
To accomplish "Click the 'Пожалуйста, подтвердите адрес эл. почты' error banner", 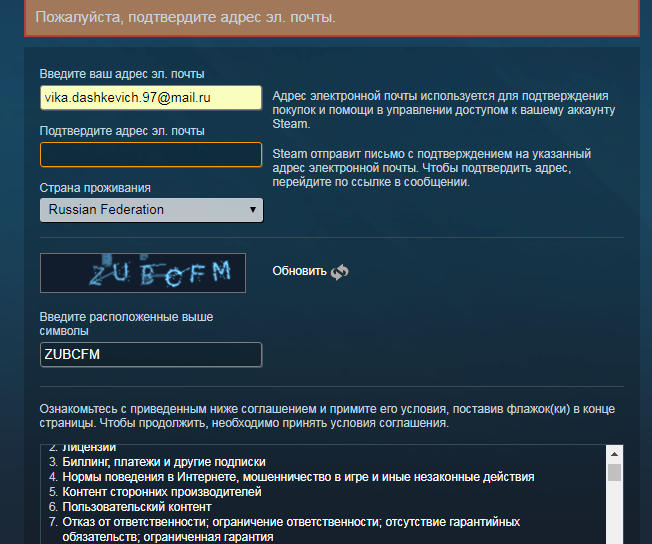I will pos(332,17).
